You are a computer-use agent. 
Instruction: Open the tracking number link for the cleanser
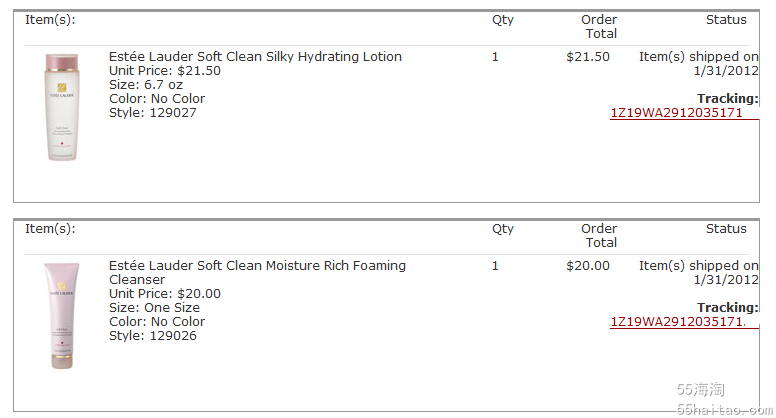pos(677,322)
